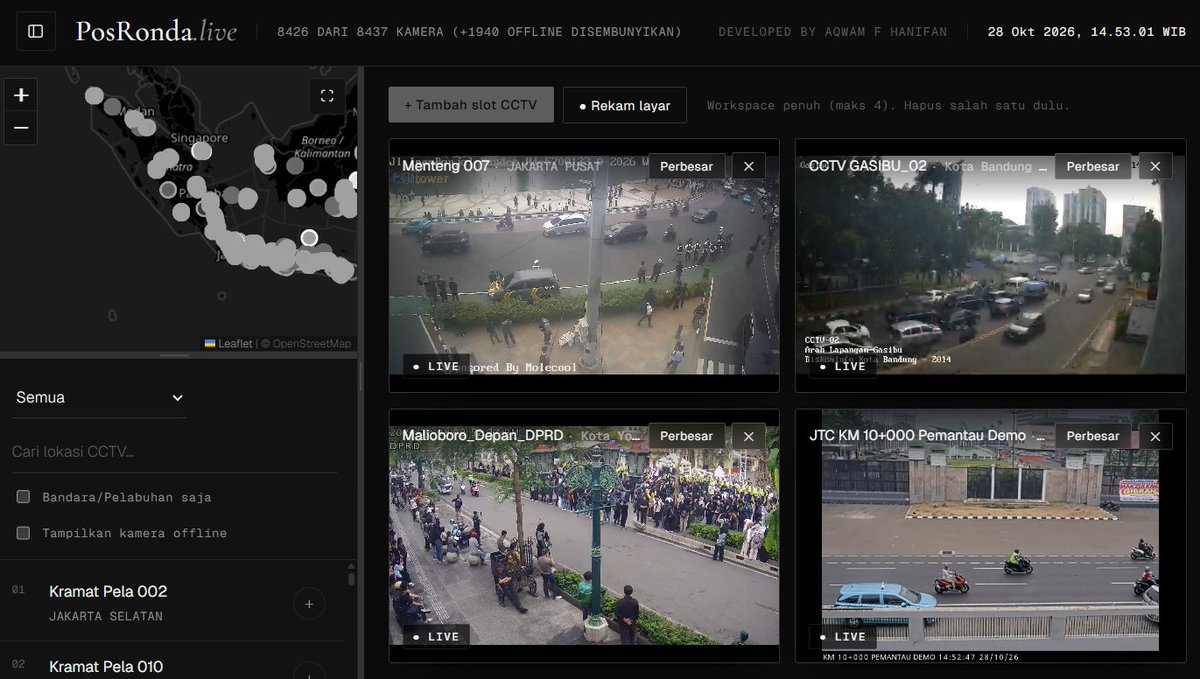Select the highlighted white-ringed map marker
Image resolution: width=1200 pixels, height=679 pixels.
coord(310,238)
